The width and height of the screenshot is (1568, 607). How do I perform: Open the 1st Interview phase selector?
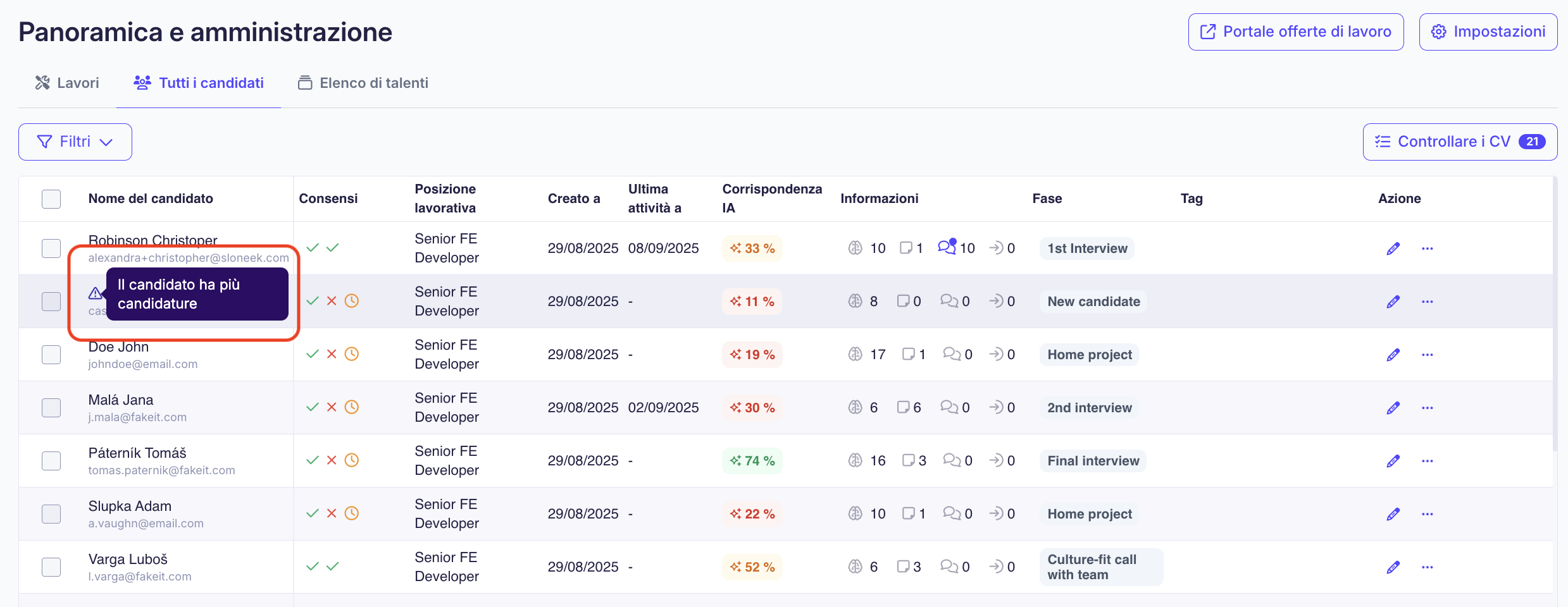[1086, 248]
